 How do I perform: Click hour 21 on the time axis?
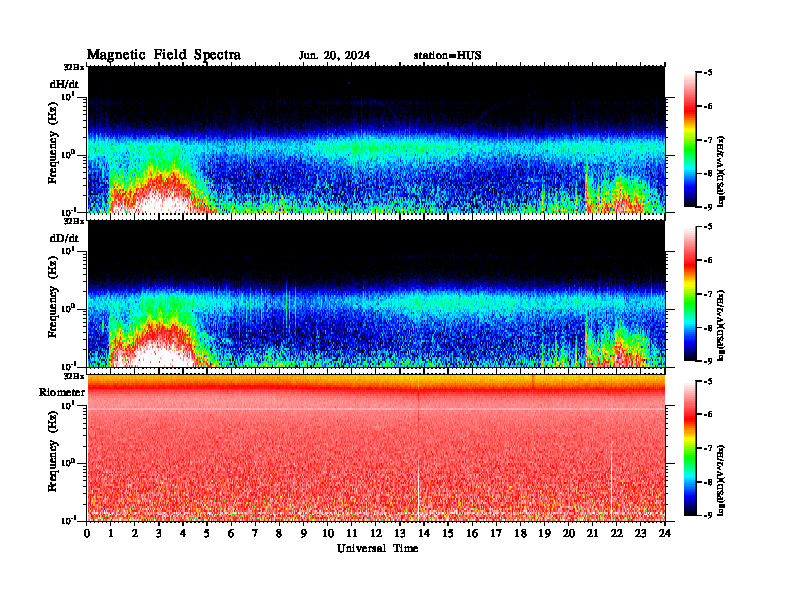pyautogui.click(x=592, y=533)
